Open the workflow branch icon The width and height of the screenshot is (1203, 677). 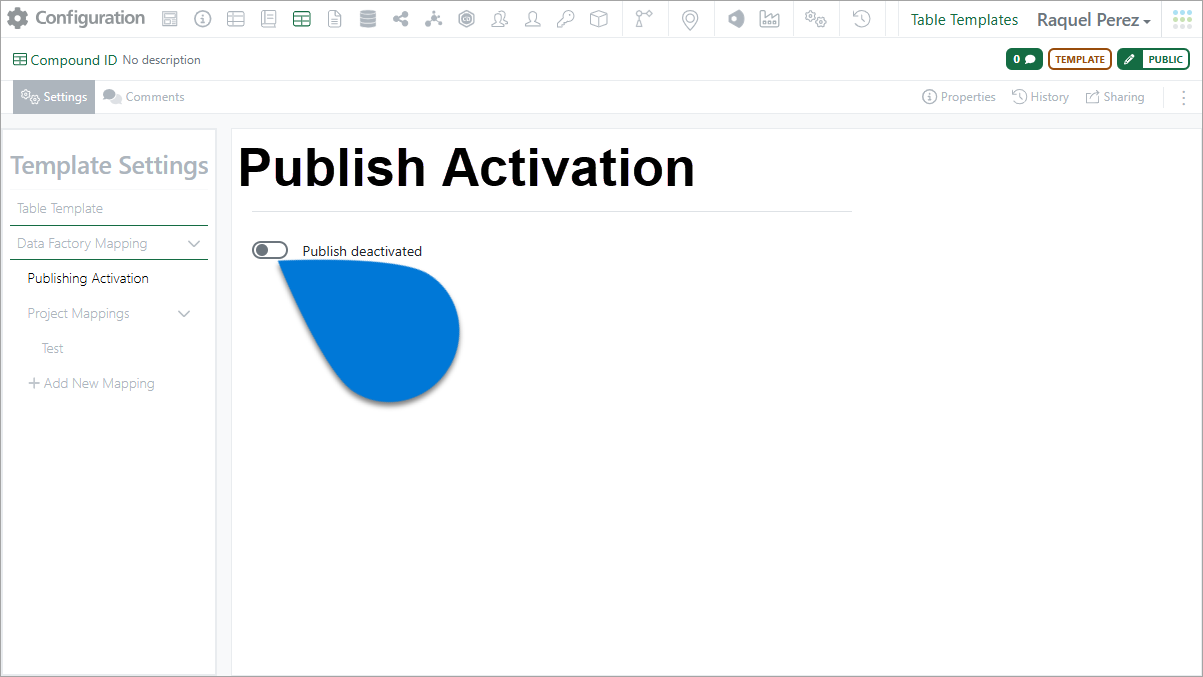pos(643,19)
